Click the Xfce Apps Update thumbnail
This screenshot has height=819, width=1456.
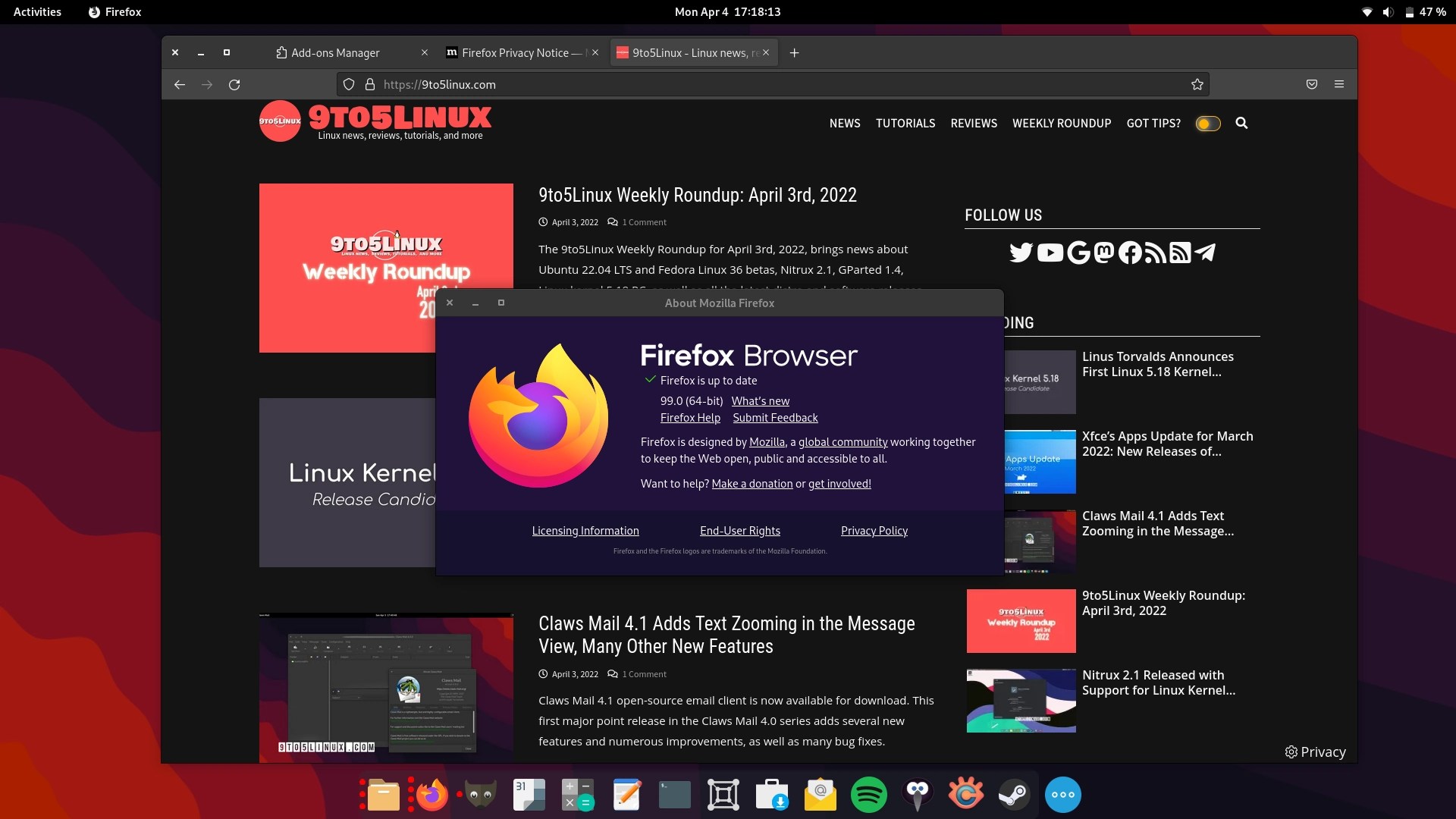1020,462
